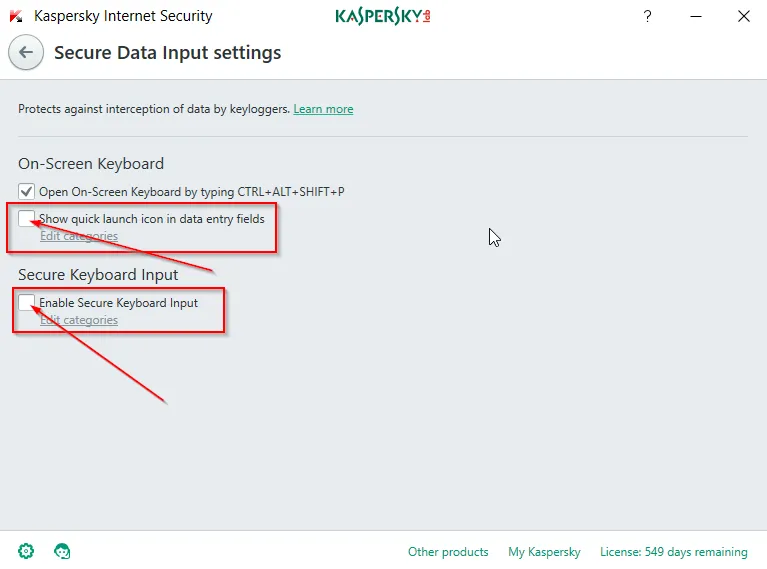Screen dimensions: 767x569
Task: Open Other products link
Action: (448, 552)
